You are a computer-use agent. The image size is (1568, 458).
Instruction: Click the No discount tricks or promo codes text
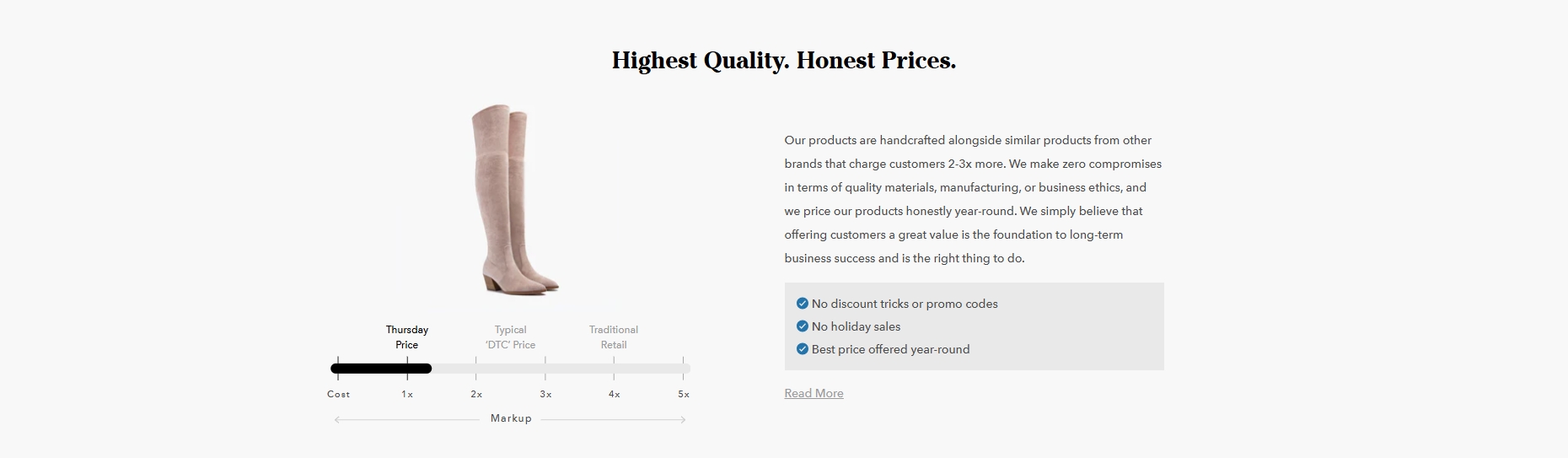[x=905, y=304]
